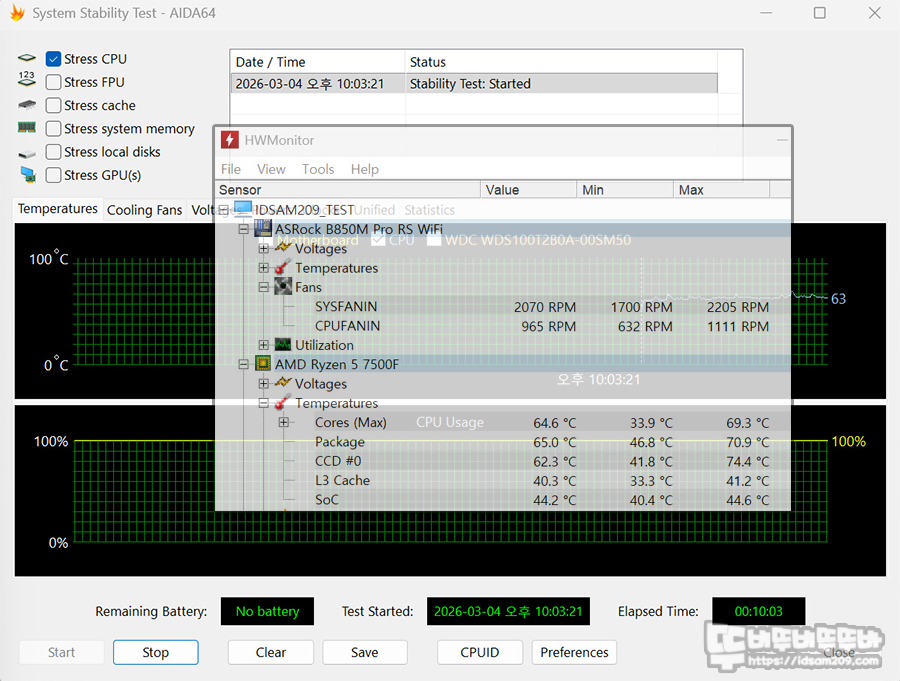900x681 pixels.
Task: Toggle the CPU checkbox in temperature graph legend
Action: [378, 240]
